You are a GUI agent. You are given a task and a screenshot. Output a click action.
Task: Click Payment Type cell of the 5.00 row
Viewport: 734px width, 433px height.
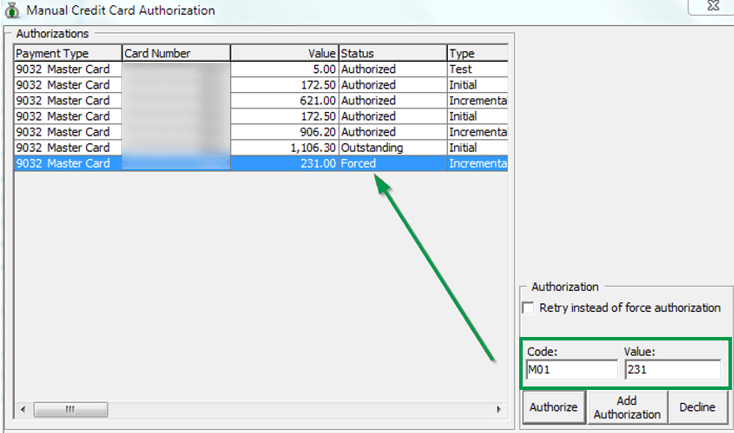[x=68, y=69]
